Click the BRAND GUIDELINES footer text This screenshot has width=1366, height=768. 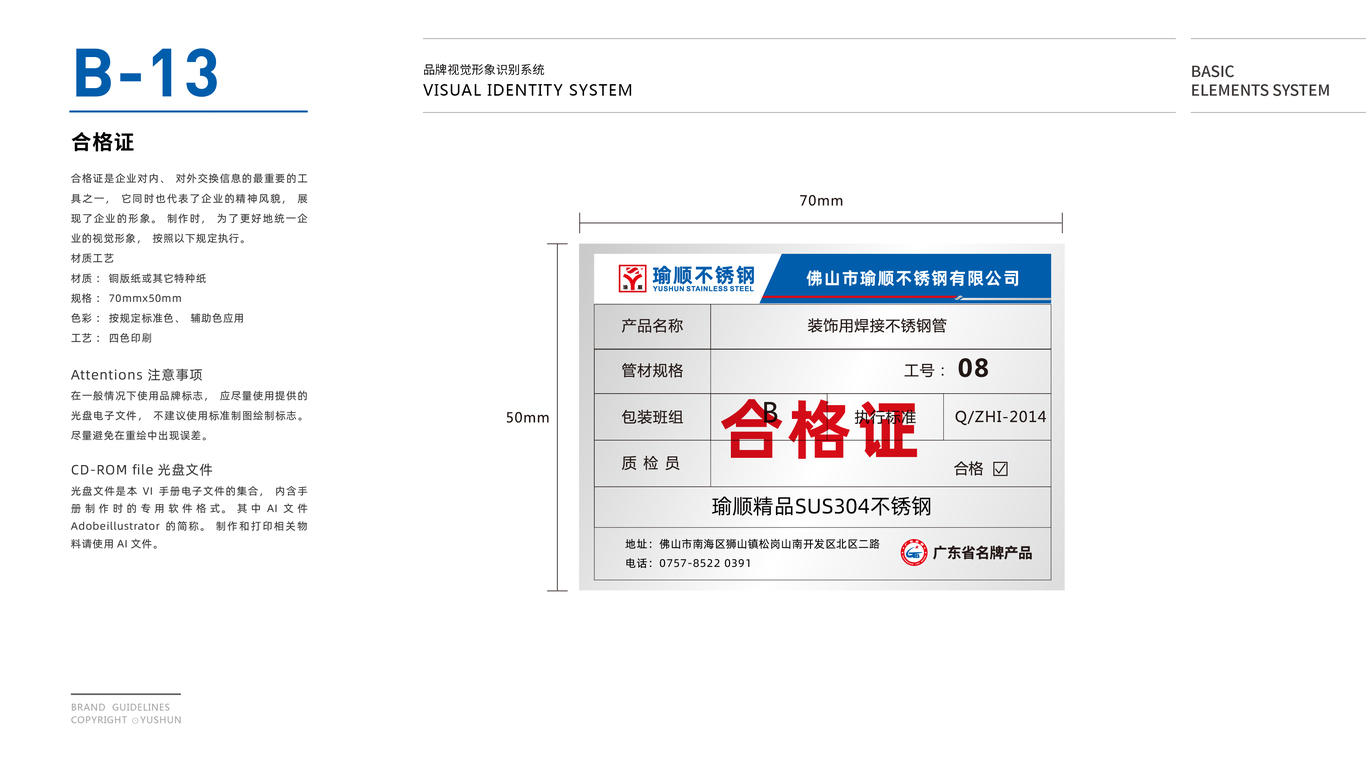point(120,707)
